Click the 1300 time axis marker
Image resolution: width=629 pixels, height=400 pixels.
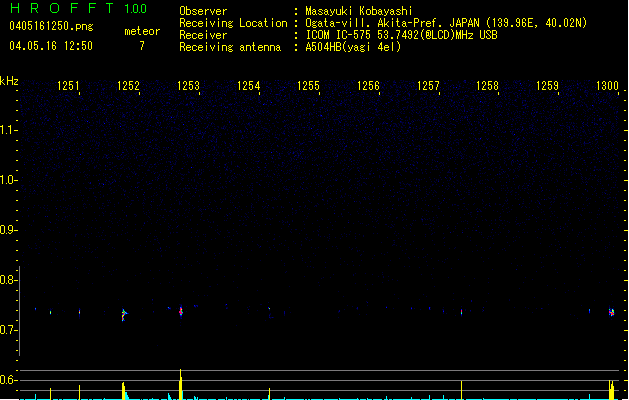(x=607, y=86)
